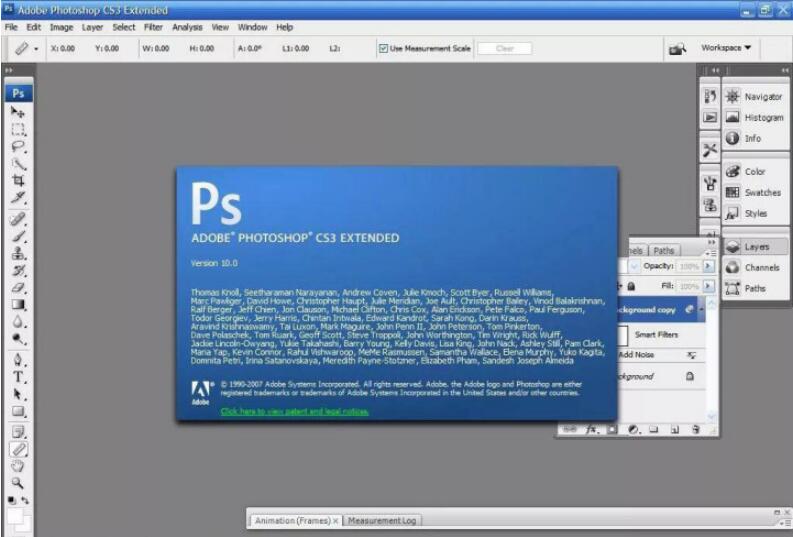The height and width of the screenshot is (537, 793).
Task: Click the Delete layer trash icon
Action: 696,429
